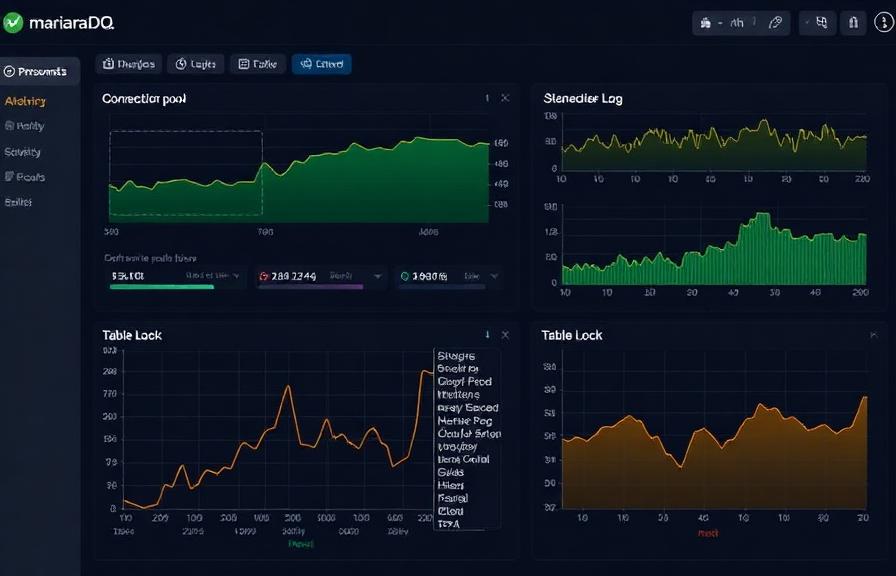Expand the second metric dropdown under Connection pool

click(377, 277)
